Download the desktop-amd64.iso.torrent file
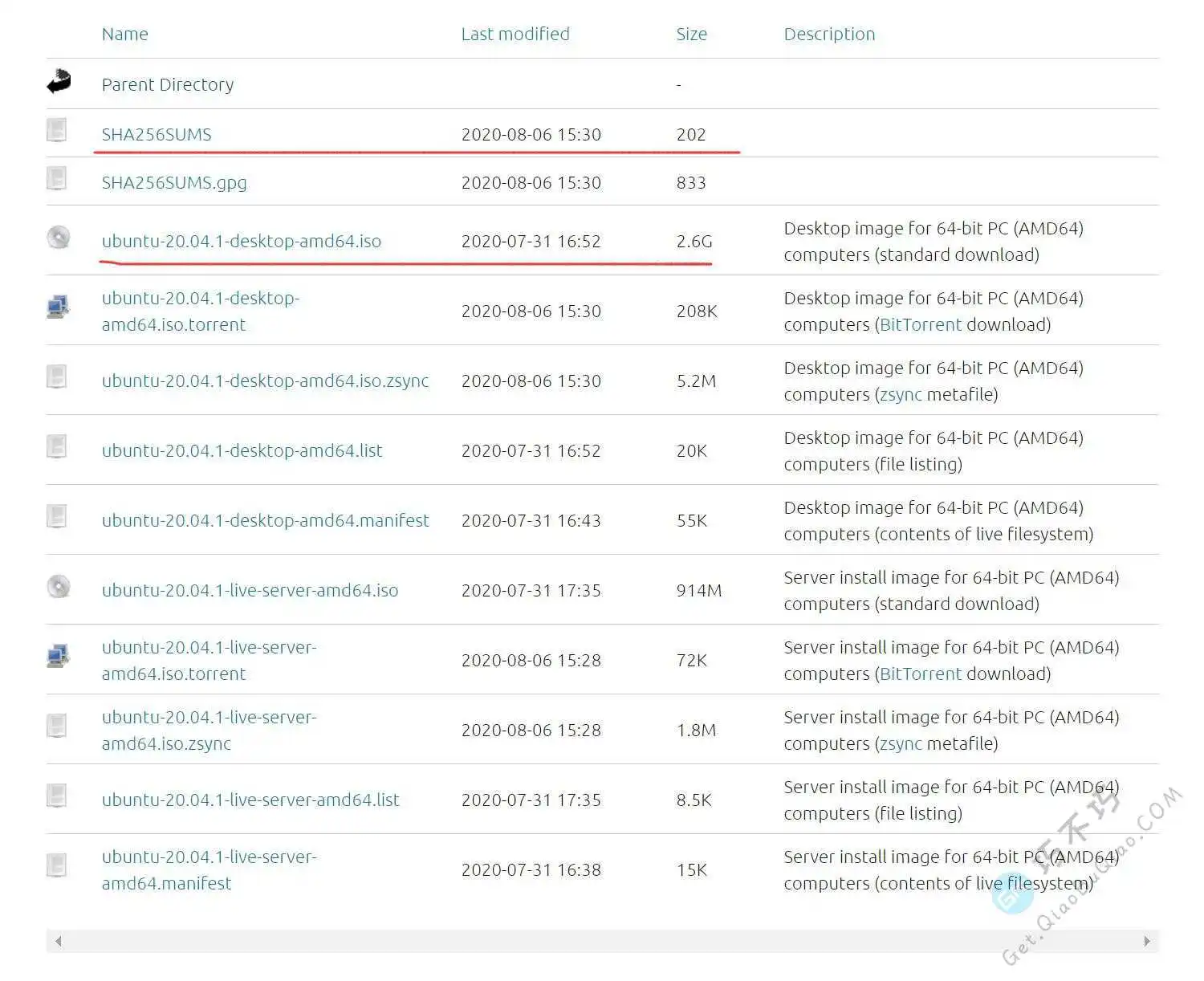This screenshot has width=1204, height=981. coord(201,311)
